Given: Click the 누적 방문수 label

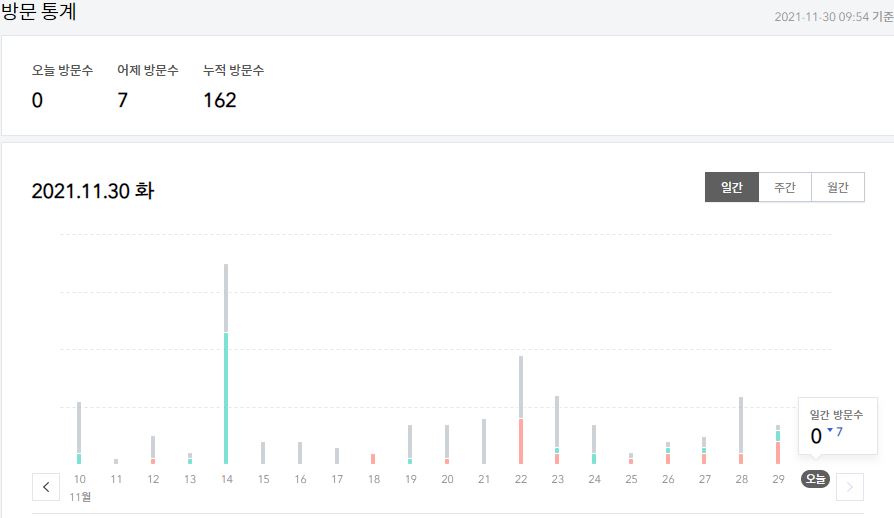Looking at the screenshot, I should tap(234, 70).
